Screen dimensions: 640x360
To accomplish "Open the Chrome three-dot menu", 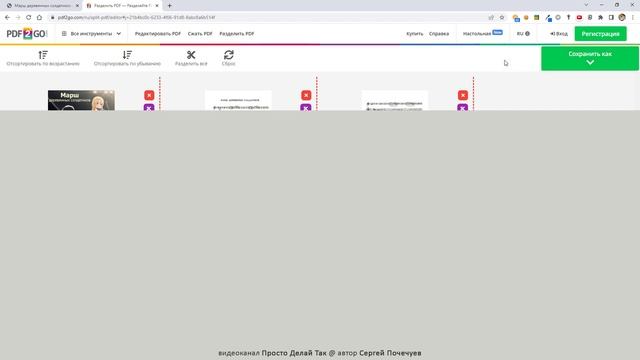I will point(633,18).
